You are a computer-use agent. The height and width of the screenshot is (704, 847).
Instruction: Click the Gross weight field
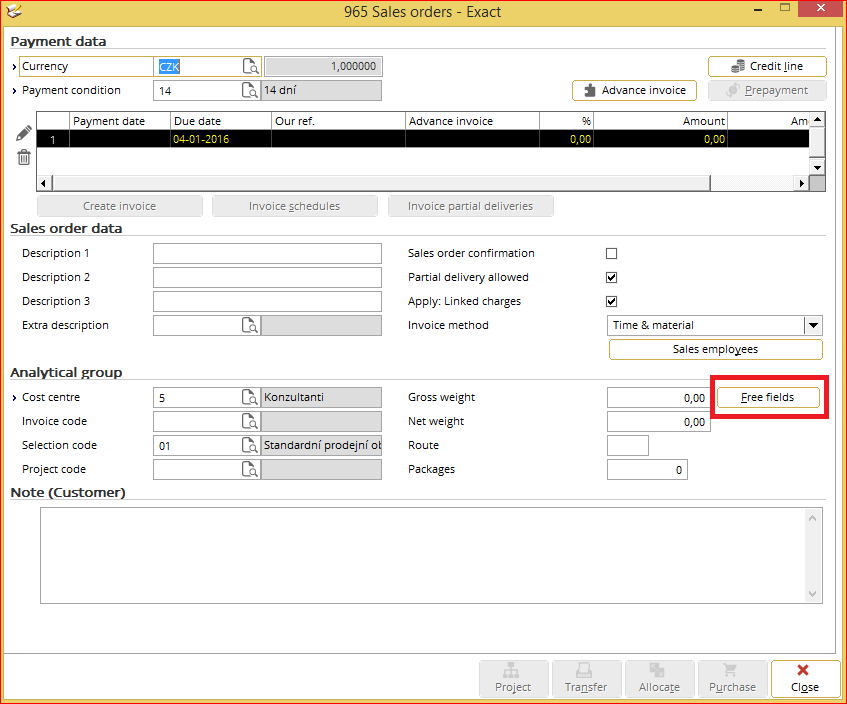pos(658,398)
